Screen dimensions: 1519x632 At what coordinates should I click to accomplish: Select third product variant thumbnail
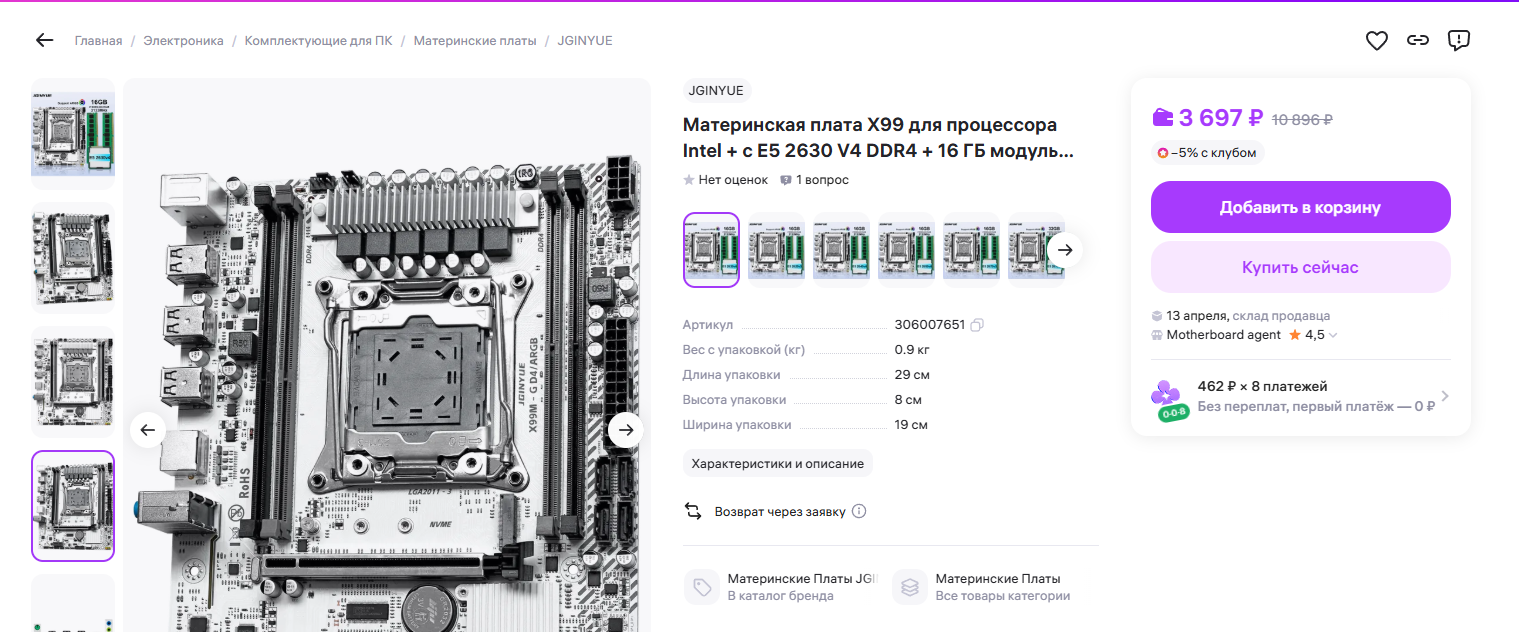[x=841, y=250]
